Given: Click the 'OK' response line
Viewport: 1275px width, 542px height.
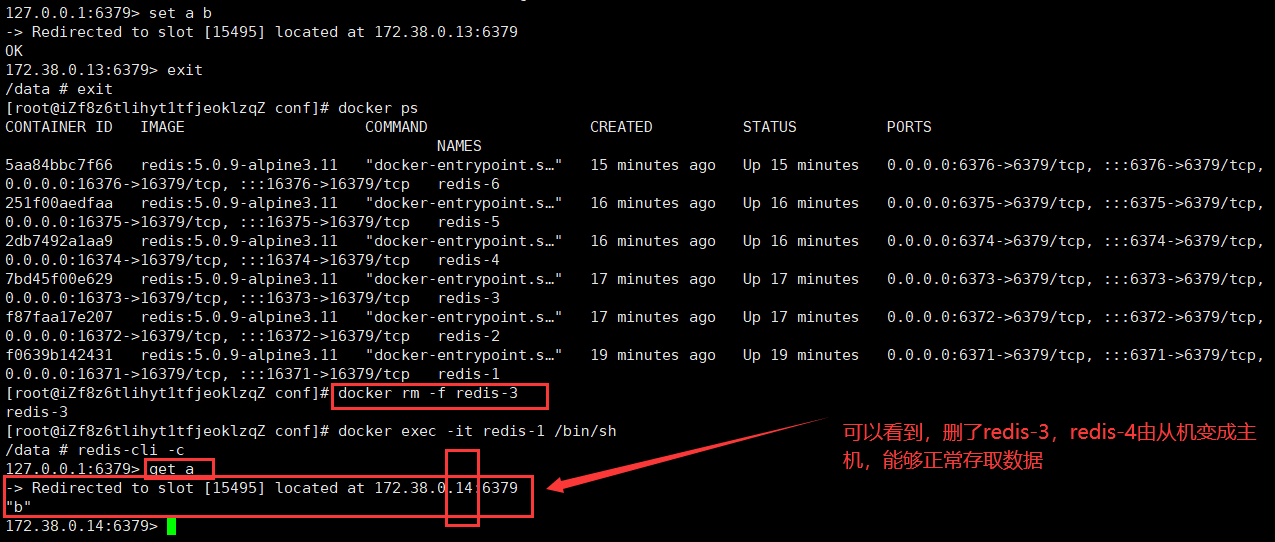Looking at the screenshot, I should [x=14, y=51].
